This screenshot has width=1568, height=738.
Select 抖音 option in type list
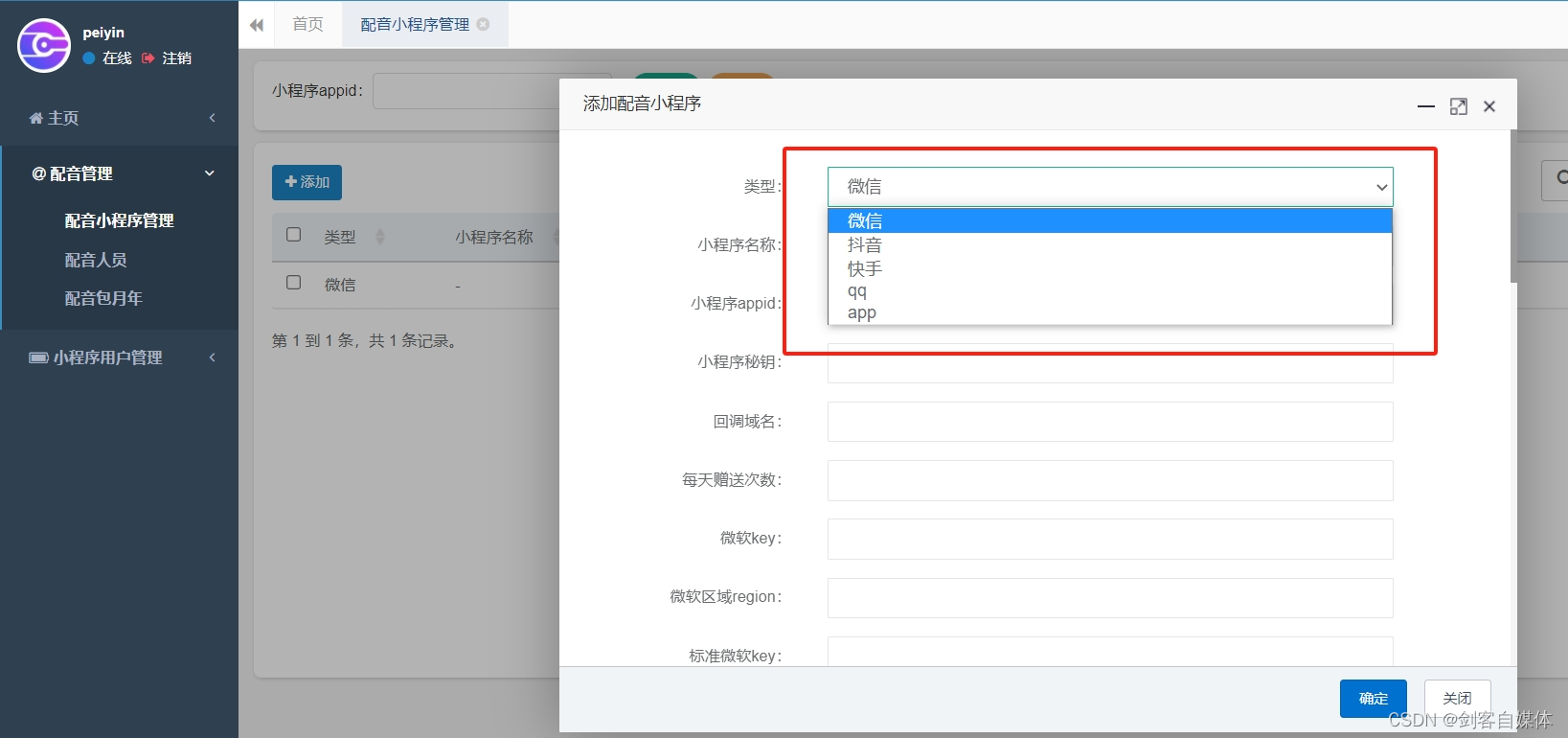(1110, 245)
